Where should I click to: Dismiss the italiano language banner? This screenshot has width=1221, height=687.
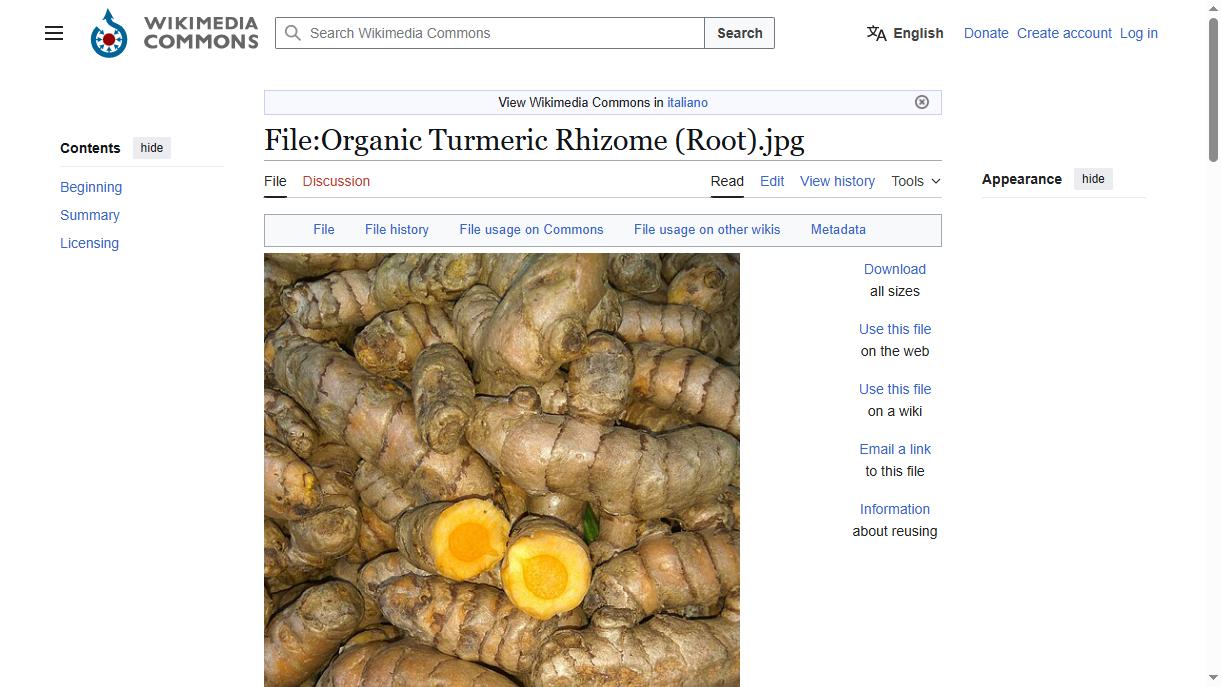pyautogui.click(x=922, y=102)
